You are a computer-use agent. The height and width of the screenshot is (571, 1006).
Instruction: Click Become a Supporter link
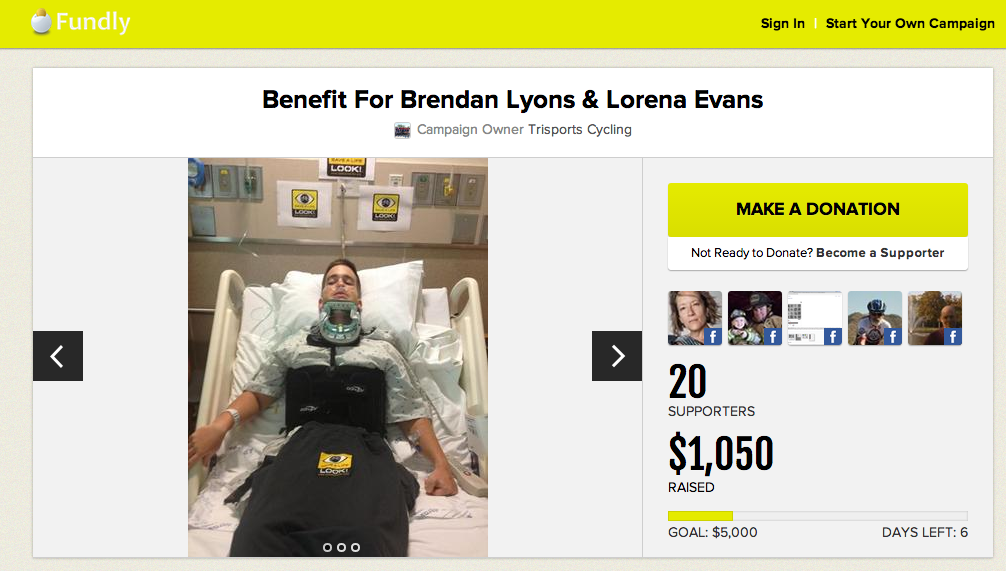[880, 253]
